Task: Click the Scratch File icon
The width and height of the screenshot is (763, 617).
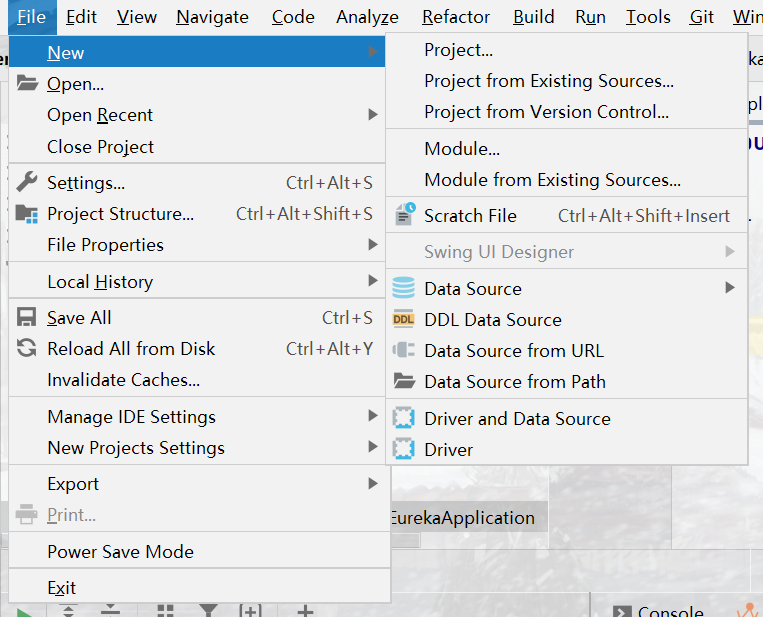Action: [x=404, y=215]
